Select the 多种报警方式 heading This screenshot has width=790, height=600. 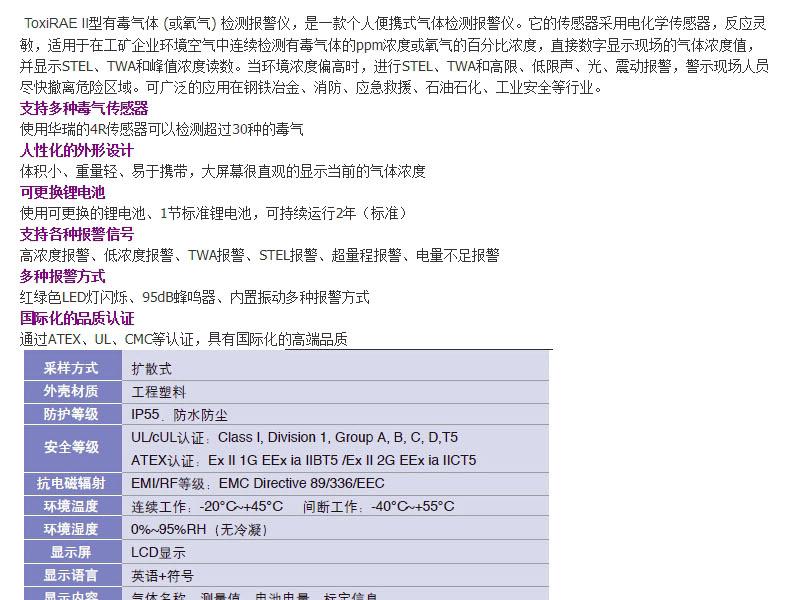[62, 276]
